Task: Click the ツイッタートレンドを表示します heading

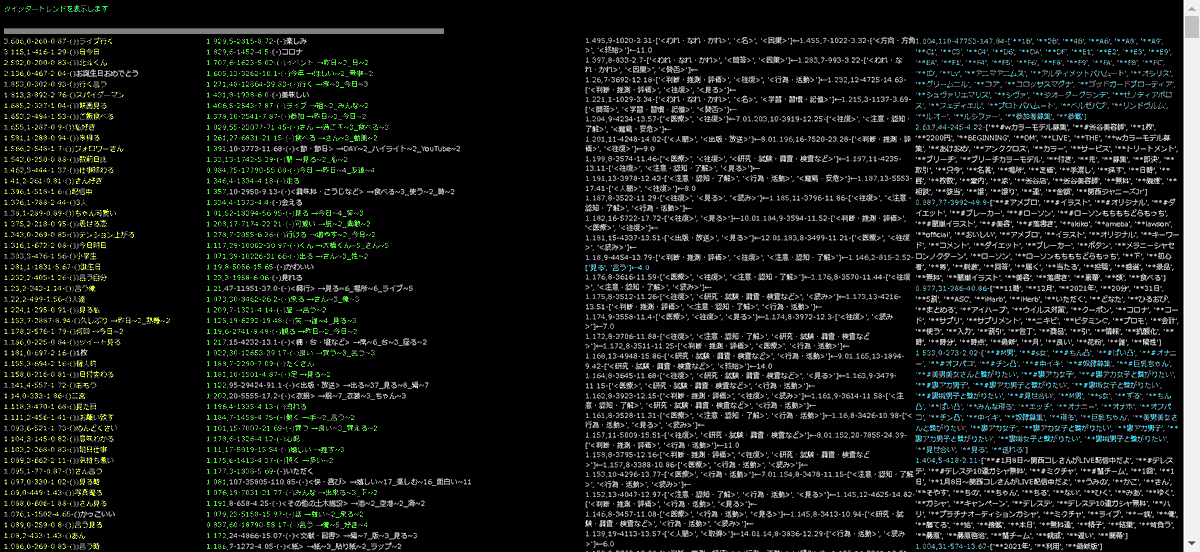Action: click(x=54, y=9)
